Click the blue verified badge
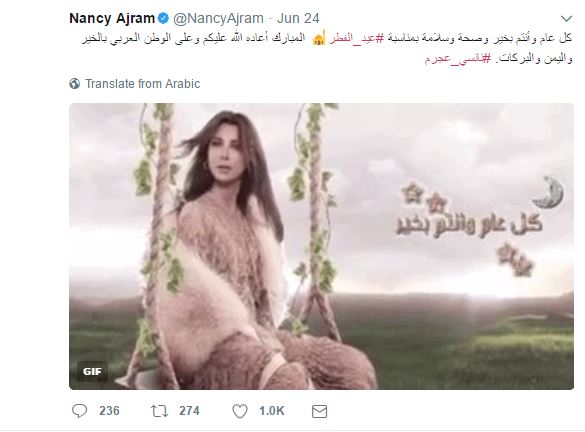This screenshot has height=432, width=585. coord(163,18)
